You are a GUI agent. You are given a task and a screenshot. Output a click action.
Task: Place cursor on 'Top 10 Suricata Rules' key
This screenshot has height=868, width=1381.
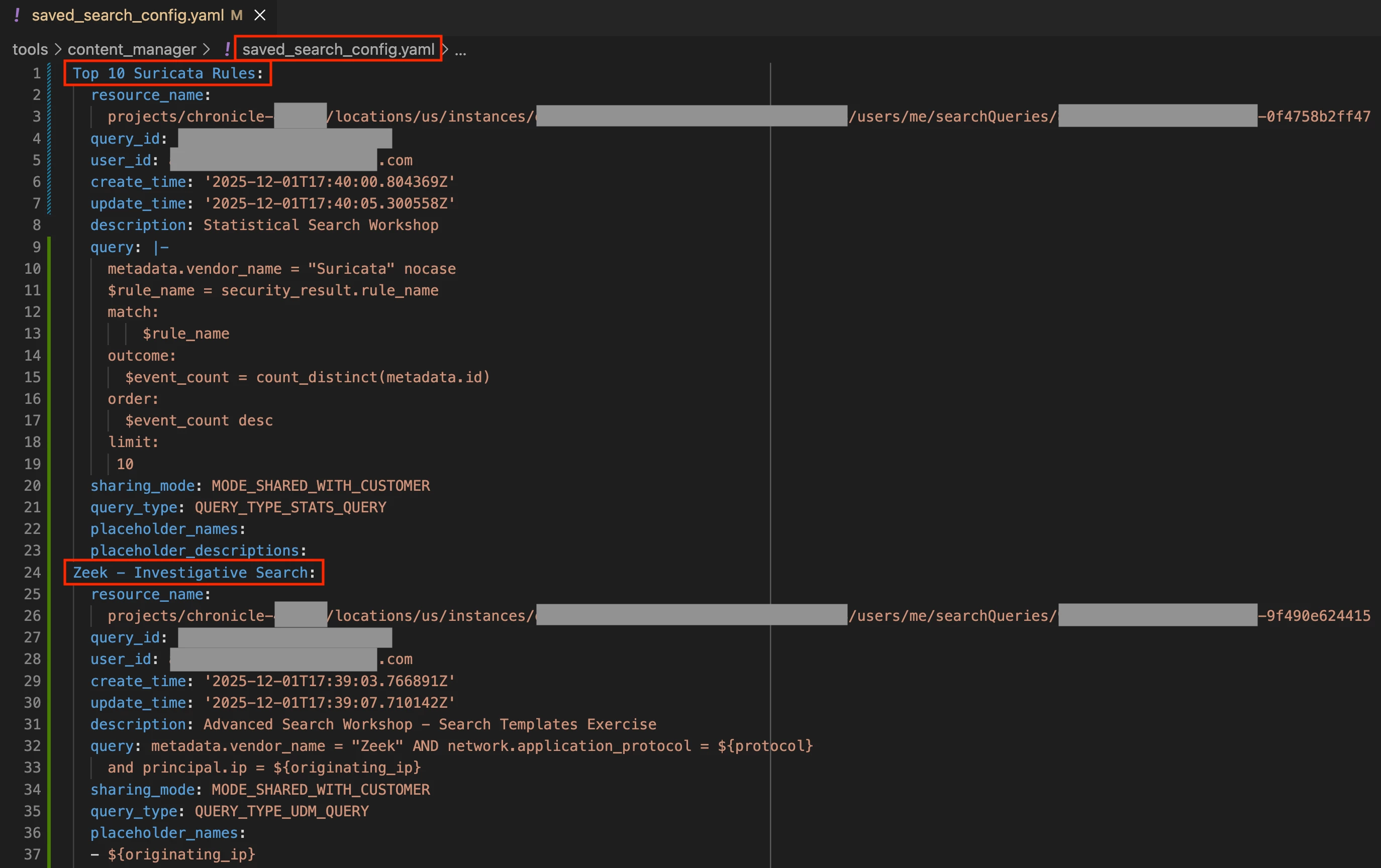[x=163, y=73]
